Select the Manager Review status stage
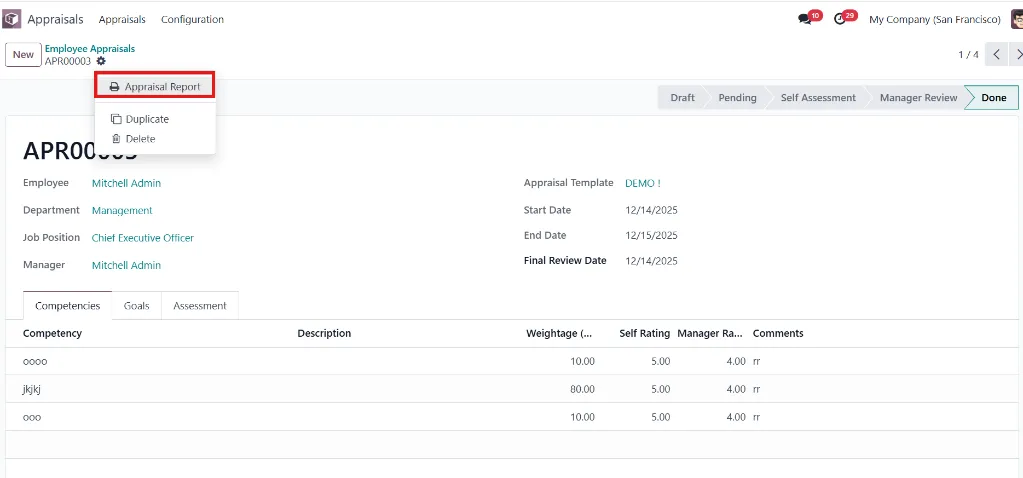 click(x=918, y=98)
